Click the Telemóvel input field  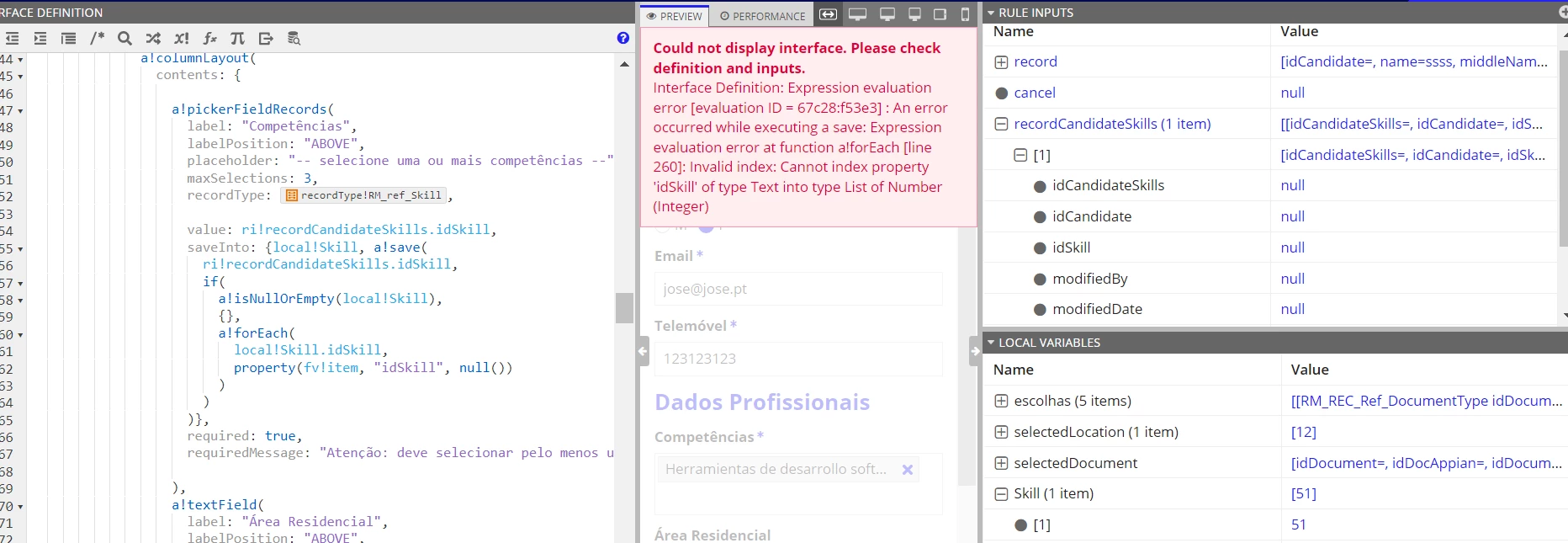click(798, 359)
